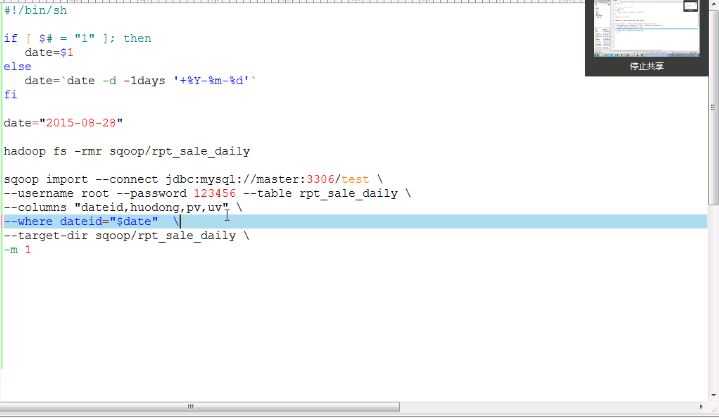The image size is (719, 418).
Task: Click the small window icon on share preview
Action: (x=691, y=6)
